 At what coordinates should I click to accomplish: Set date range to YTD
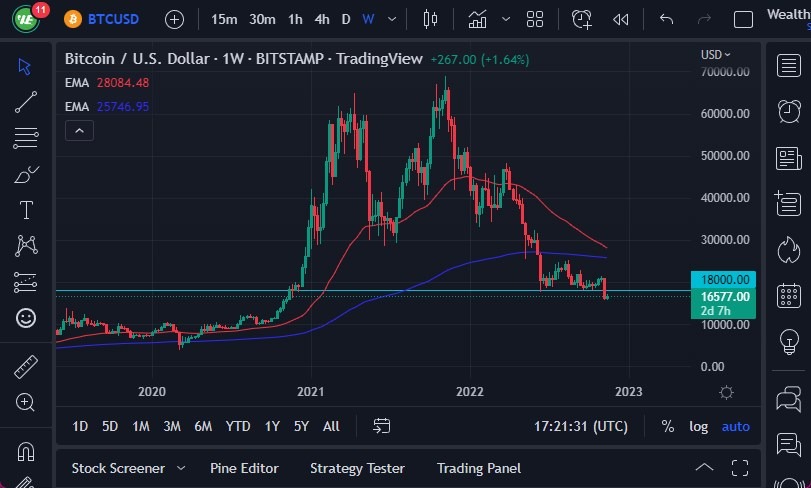[x=238, y=426]
